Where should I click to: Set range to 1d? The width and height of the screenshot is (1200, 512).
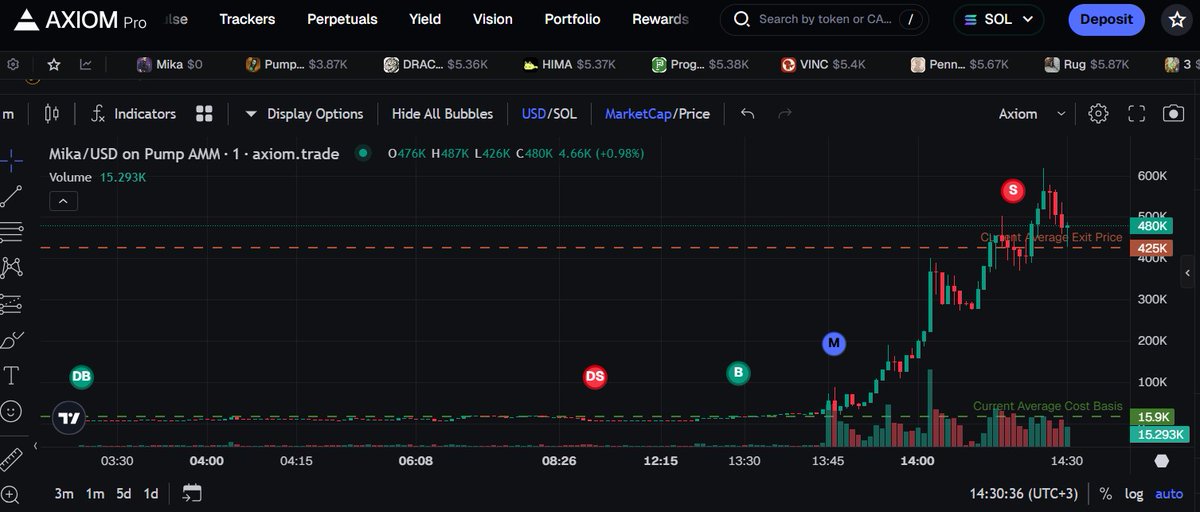tap(151, 493)
